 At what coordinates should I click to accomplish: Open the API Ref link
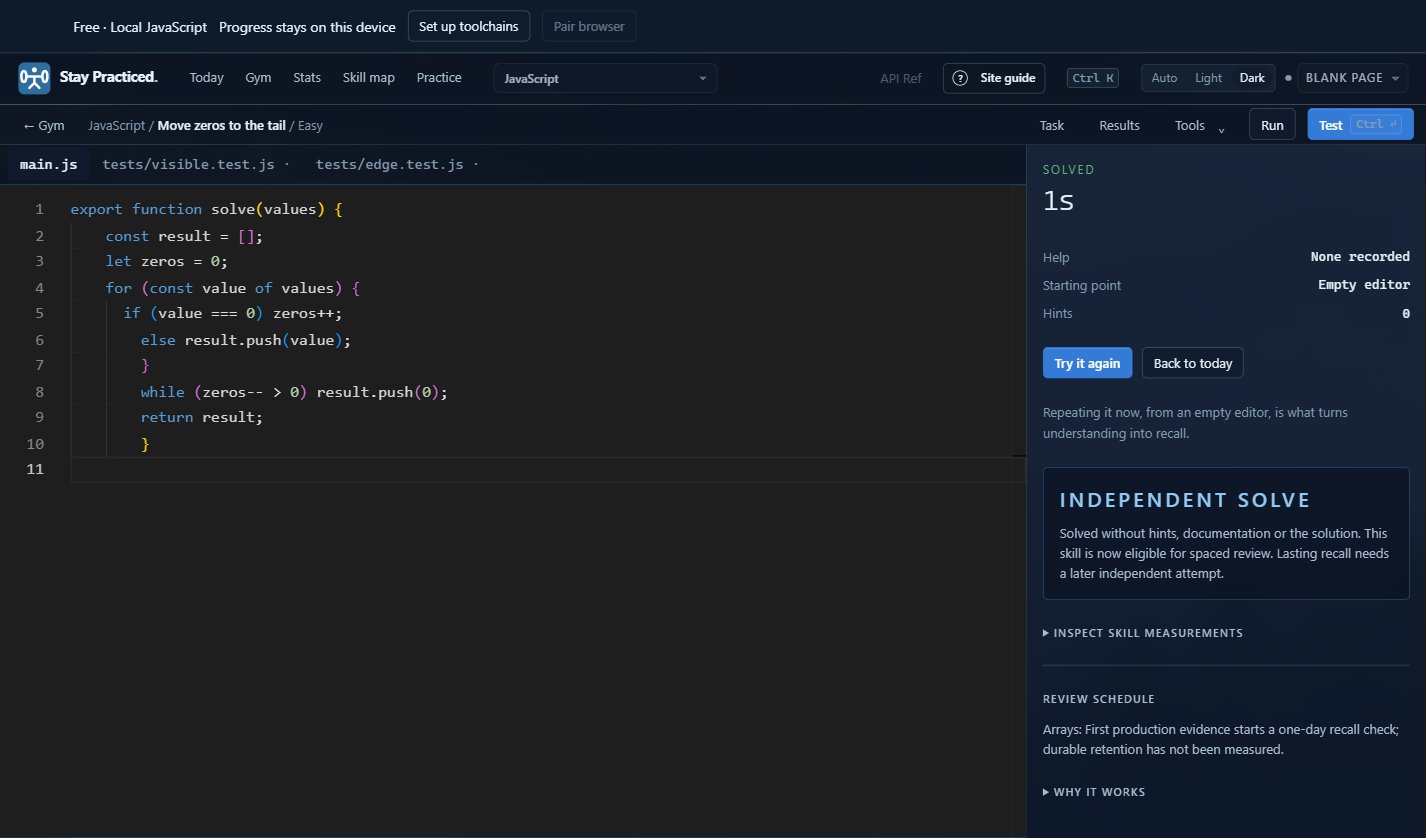pos(900,78)
